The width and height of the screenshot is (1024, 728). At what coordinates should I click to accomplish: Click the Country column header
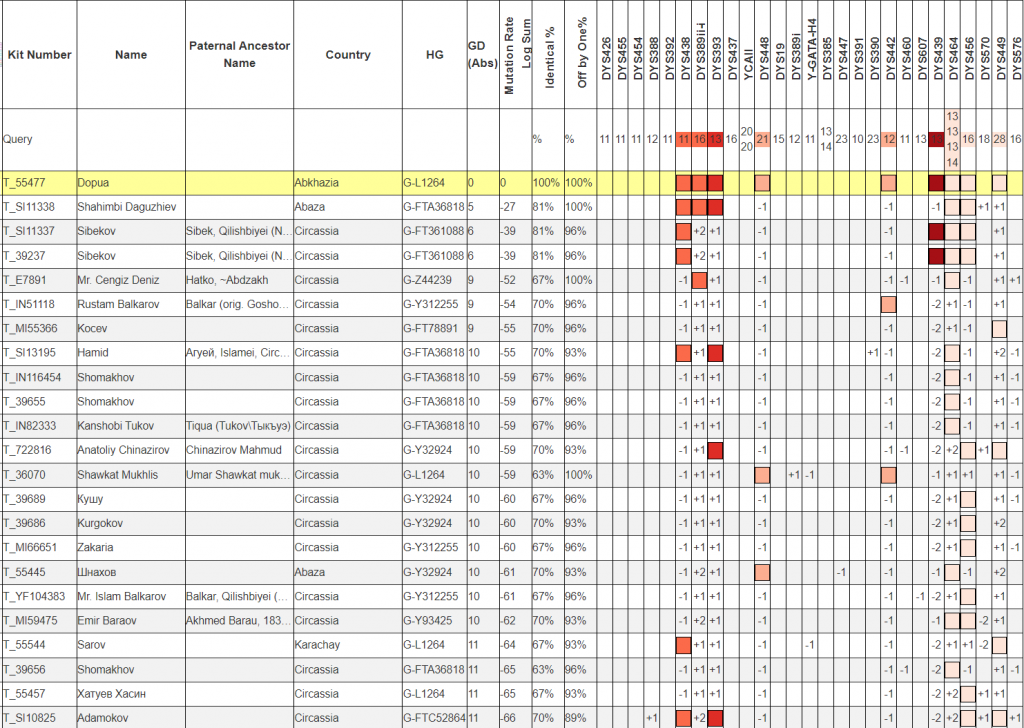coord(348,55)
